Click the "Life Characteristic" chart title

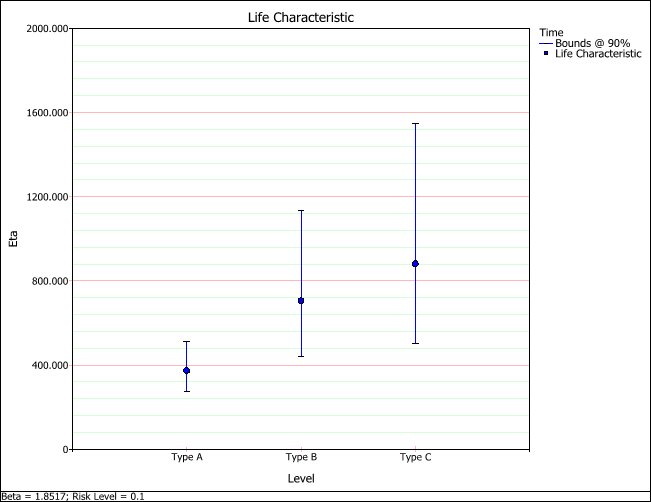click(300, 18)
